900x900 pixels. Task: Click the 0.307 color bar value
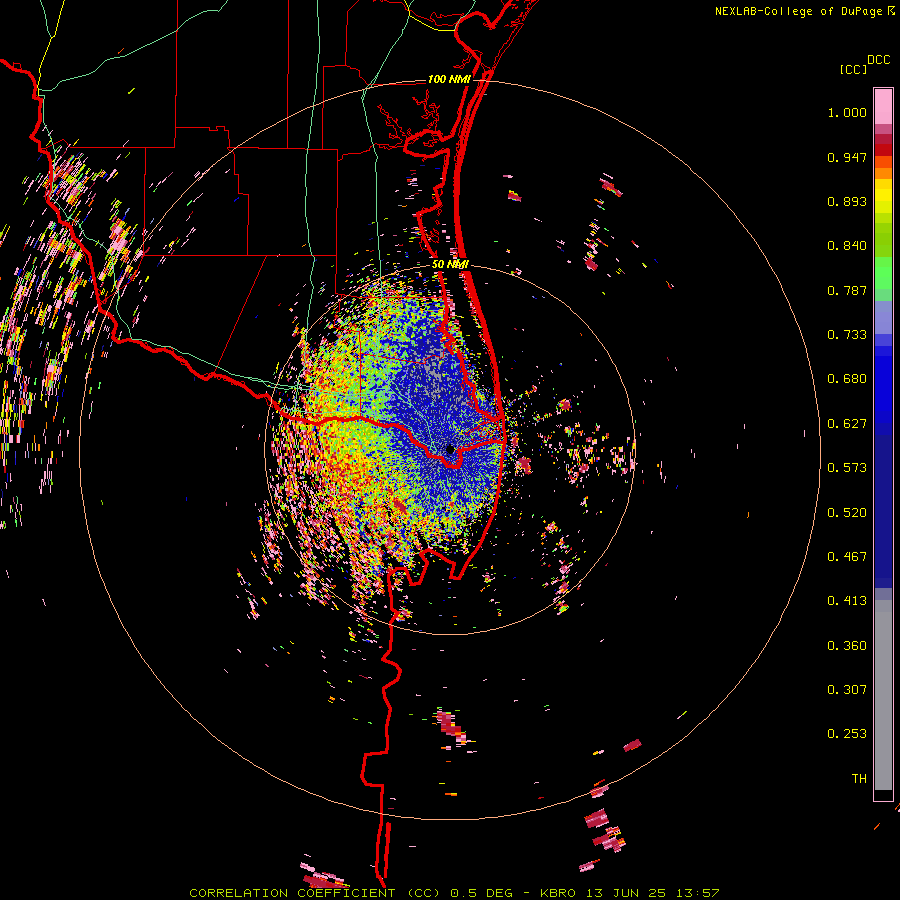tap(847, 690)
